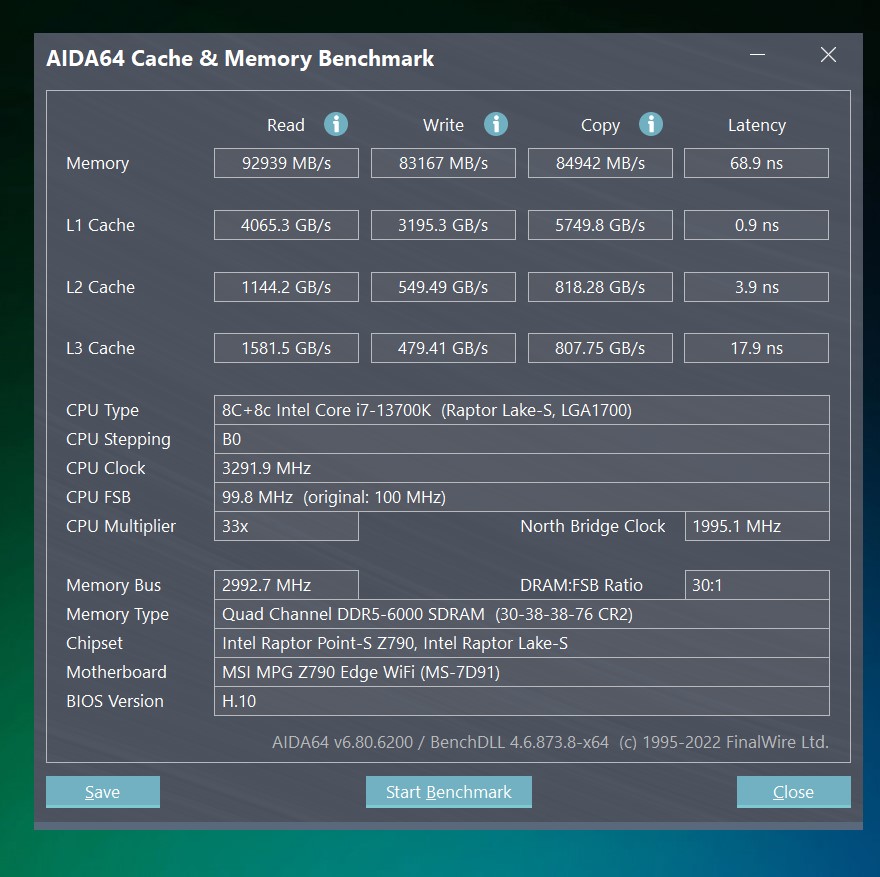
Task: Click the info icon beside Write
Action: point(496,125)
